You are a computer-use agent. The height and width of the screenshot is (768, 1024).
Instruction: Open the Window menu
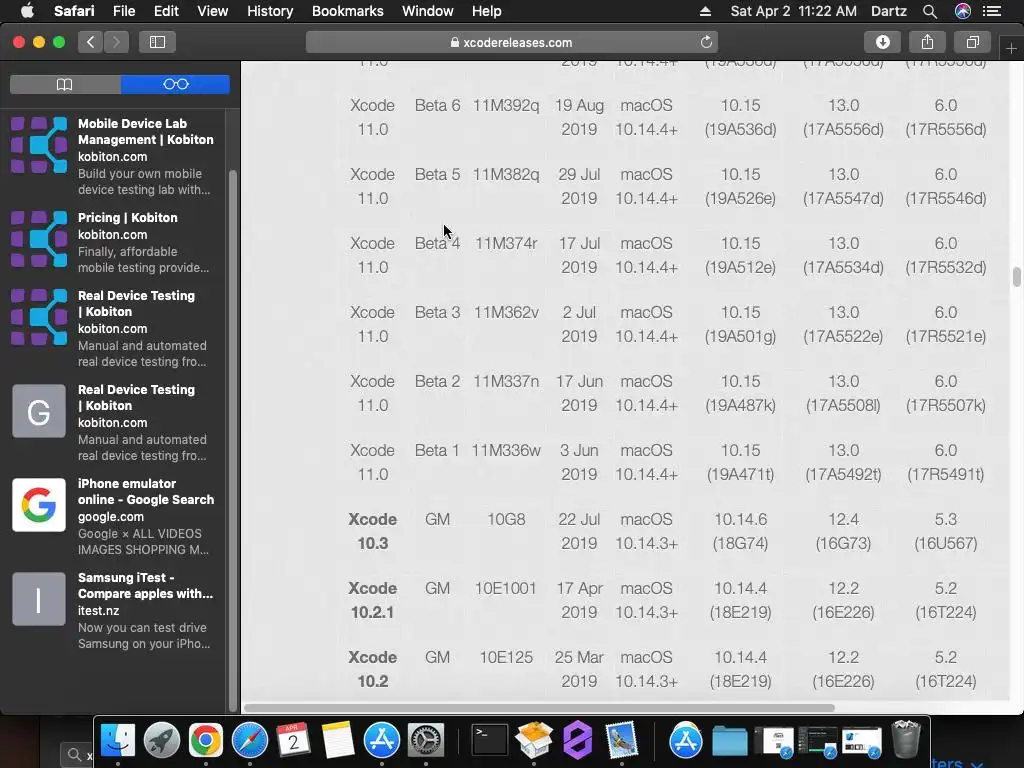[x=428, y=11]
